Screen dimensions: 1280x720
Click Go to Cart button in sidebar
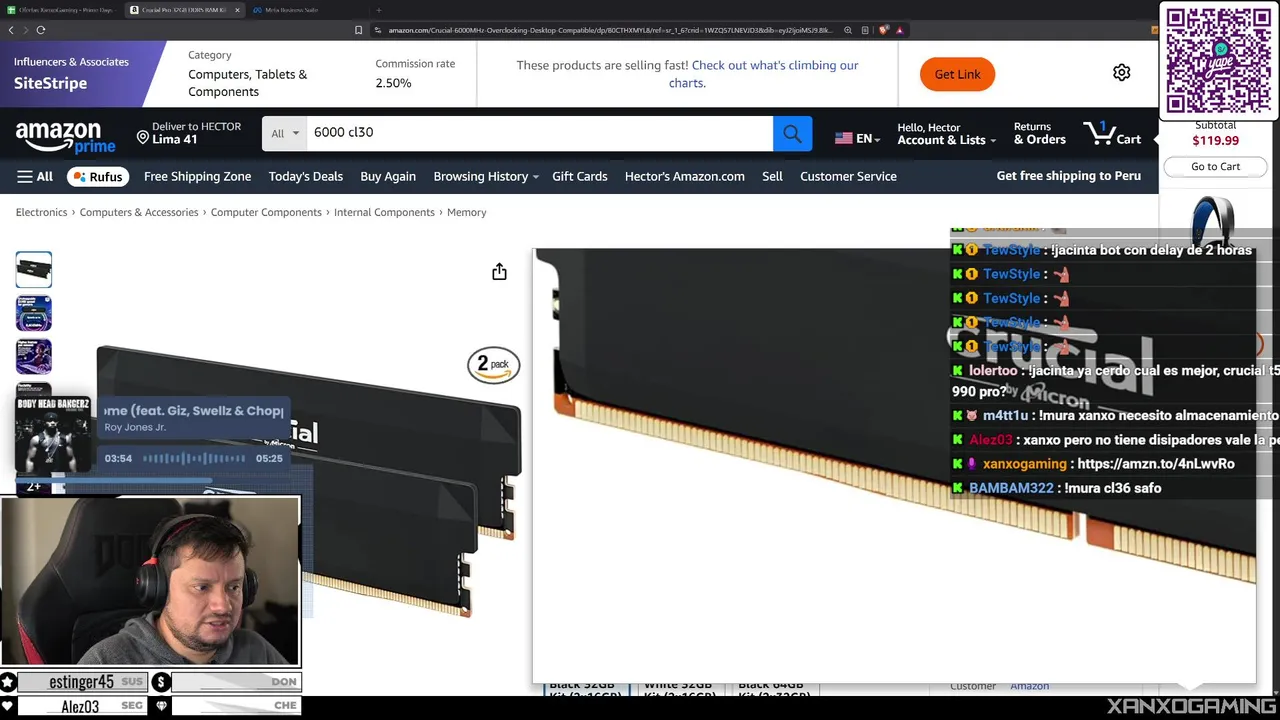[x=1215, y=167]
